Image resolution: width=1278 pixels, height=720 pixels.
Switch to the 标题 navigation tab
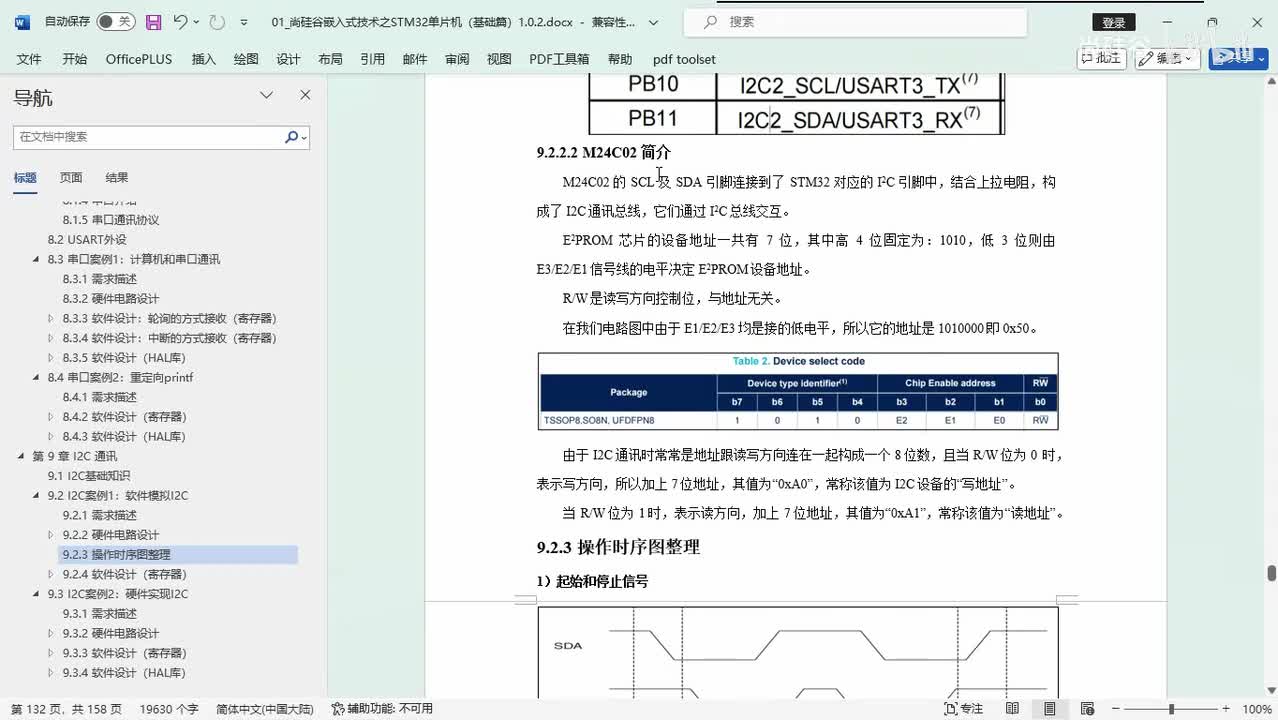click(25, 178)
